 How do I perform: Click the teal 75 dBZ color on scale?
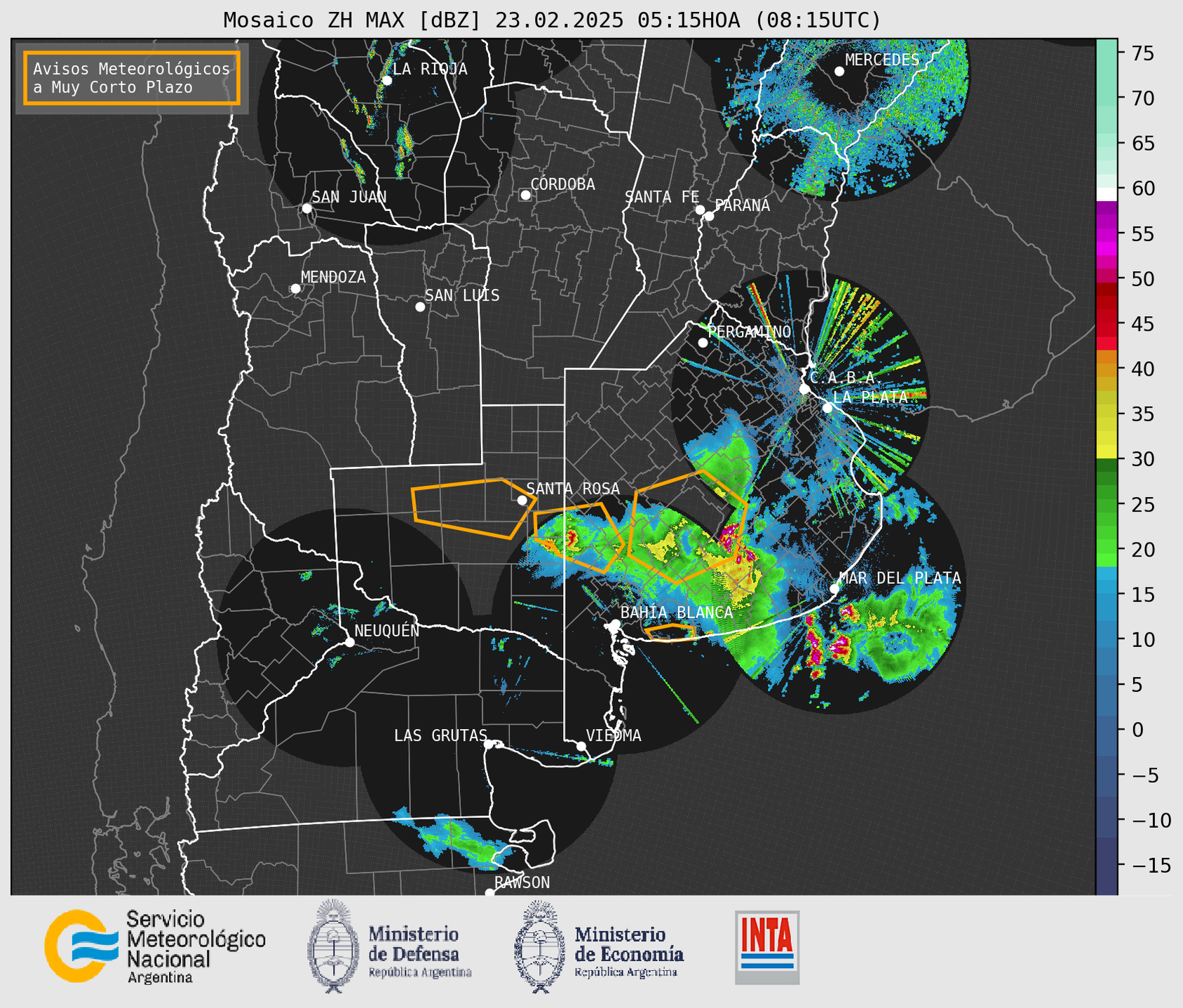click(x=1107, y=53)
